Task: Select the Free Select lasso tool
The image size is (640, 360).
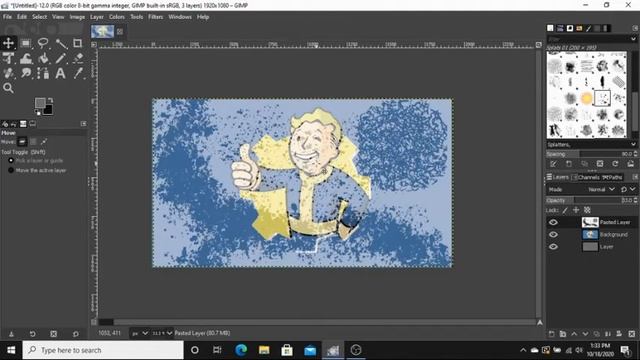Action: coord(43,43)
